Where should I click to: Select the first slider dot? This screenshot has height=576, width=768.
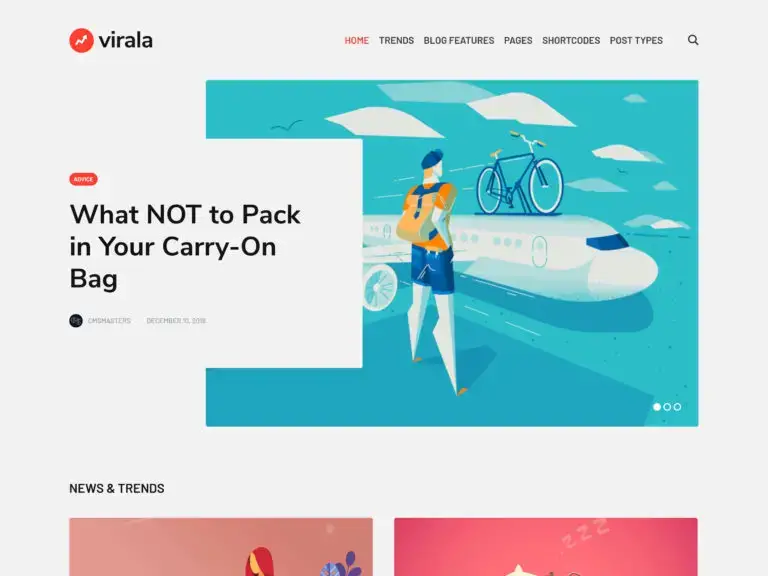click(657, 407)
